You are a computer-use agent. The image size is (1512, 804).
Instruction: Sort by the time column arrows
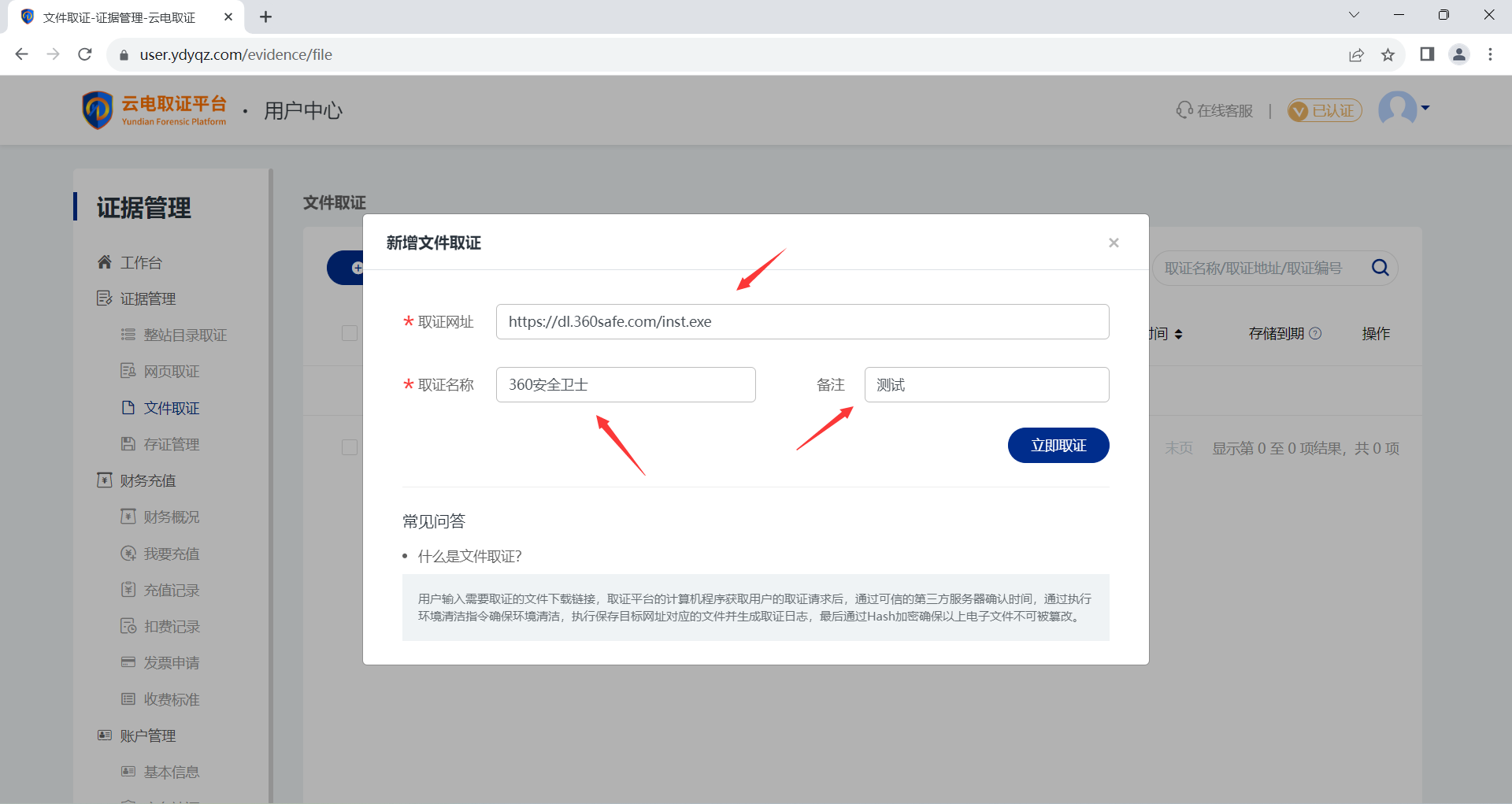click(x=1178, y=334)
